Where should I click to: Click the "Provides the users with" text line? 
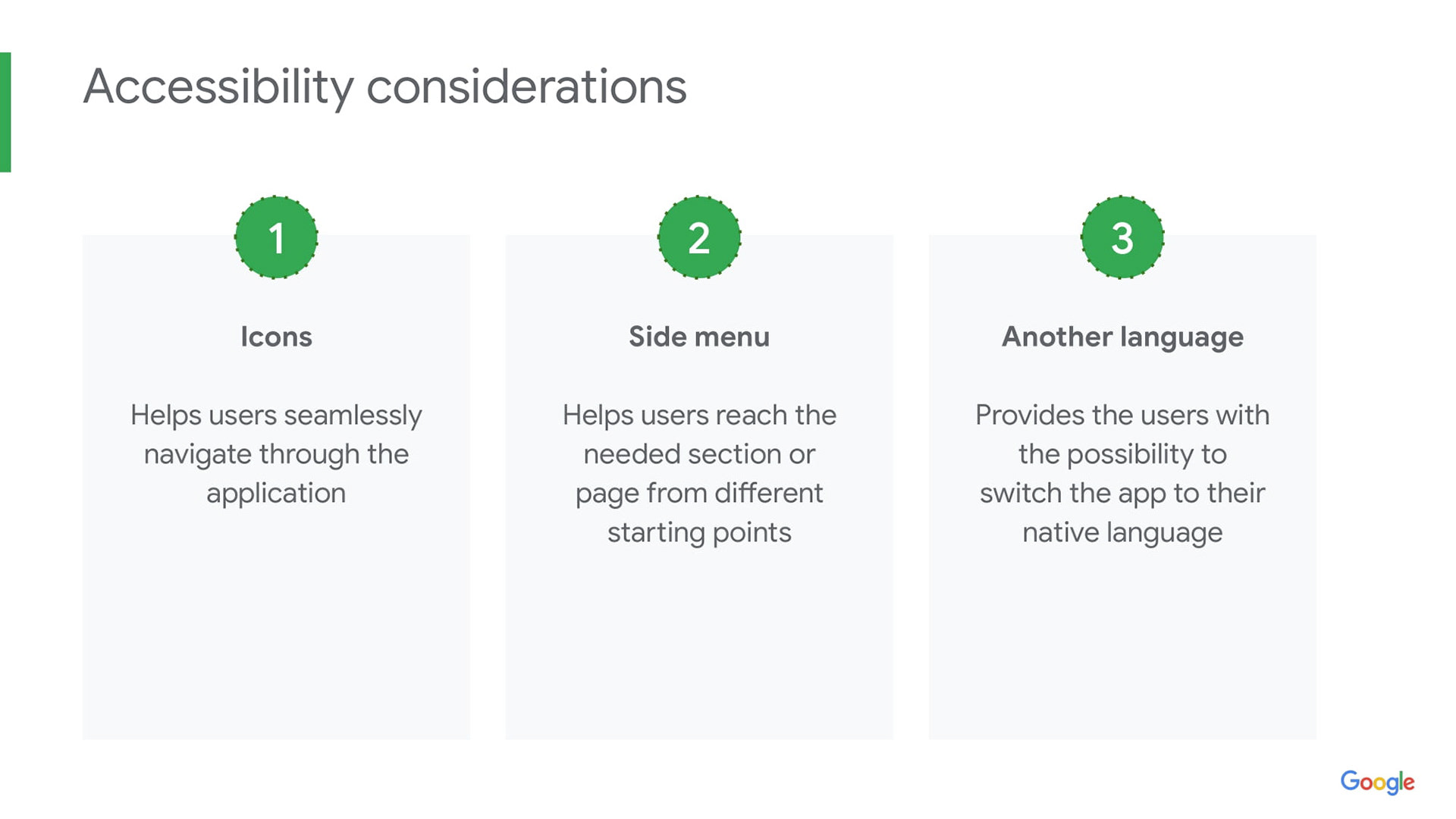(1122, 416)
